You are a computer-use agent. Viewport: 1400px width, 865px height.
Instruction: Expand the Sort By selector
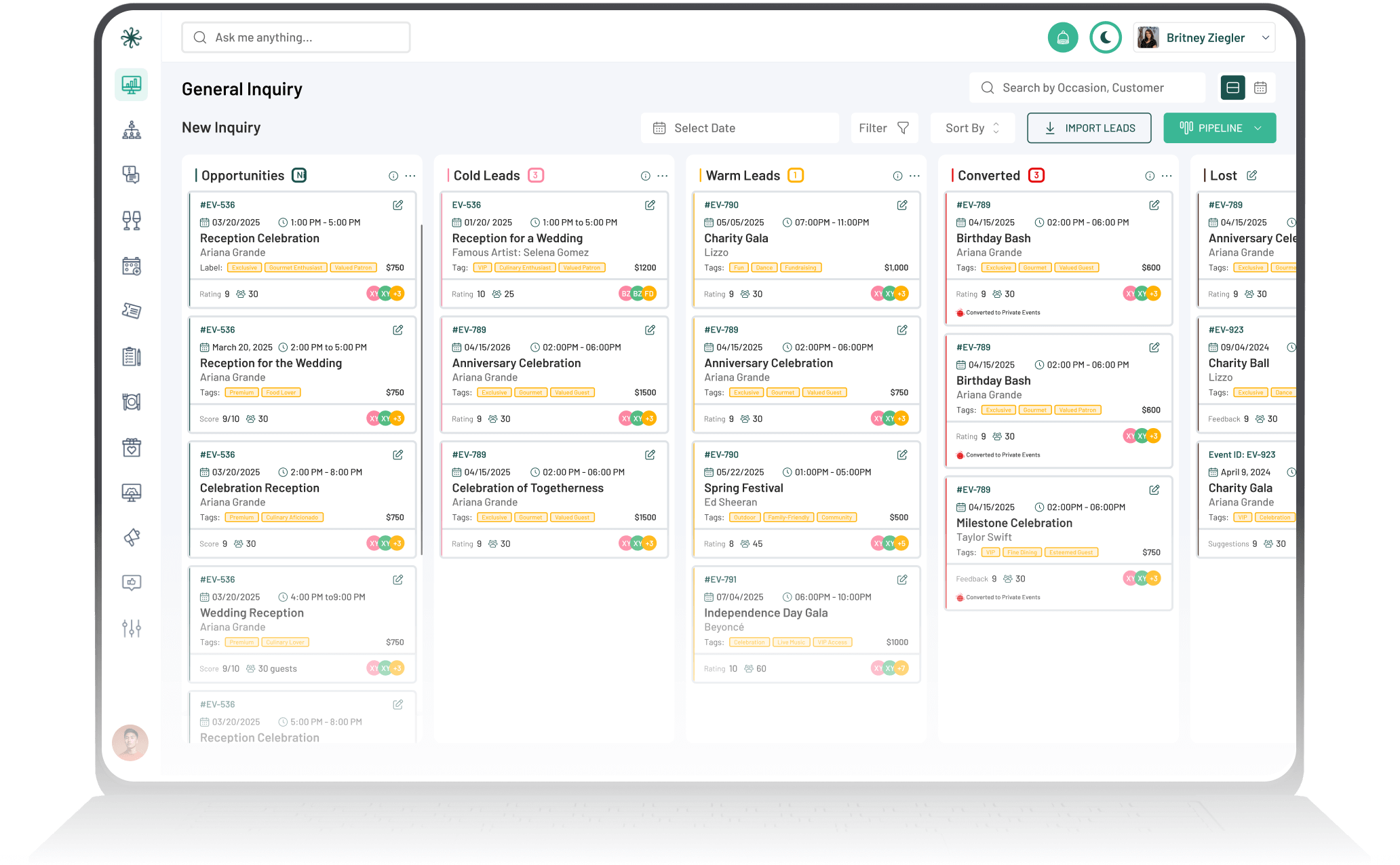pyautogui.click(x=972, y=128)
